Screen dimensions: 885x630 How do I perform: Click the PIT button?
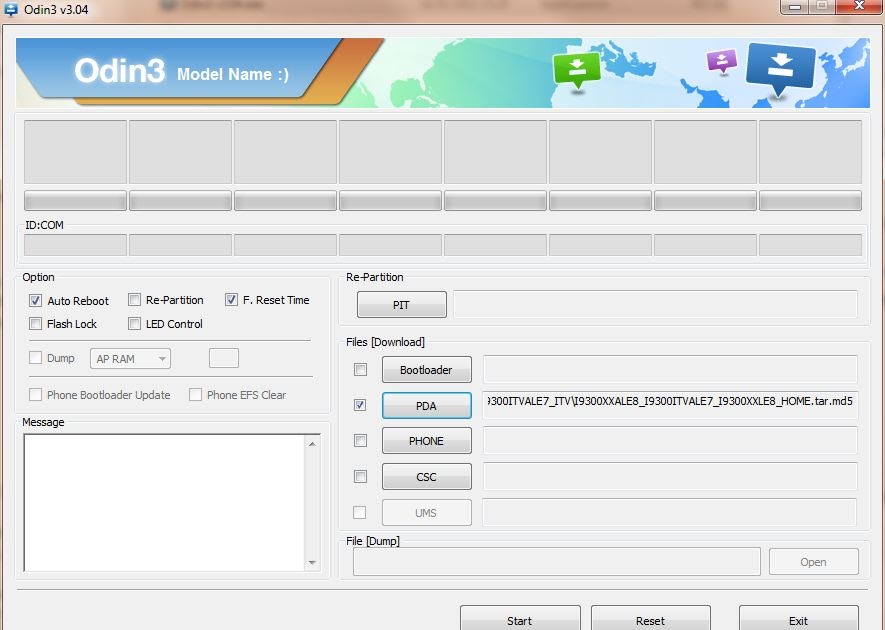(401, 305)
